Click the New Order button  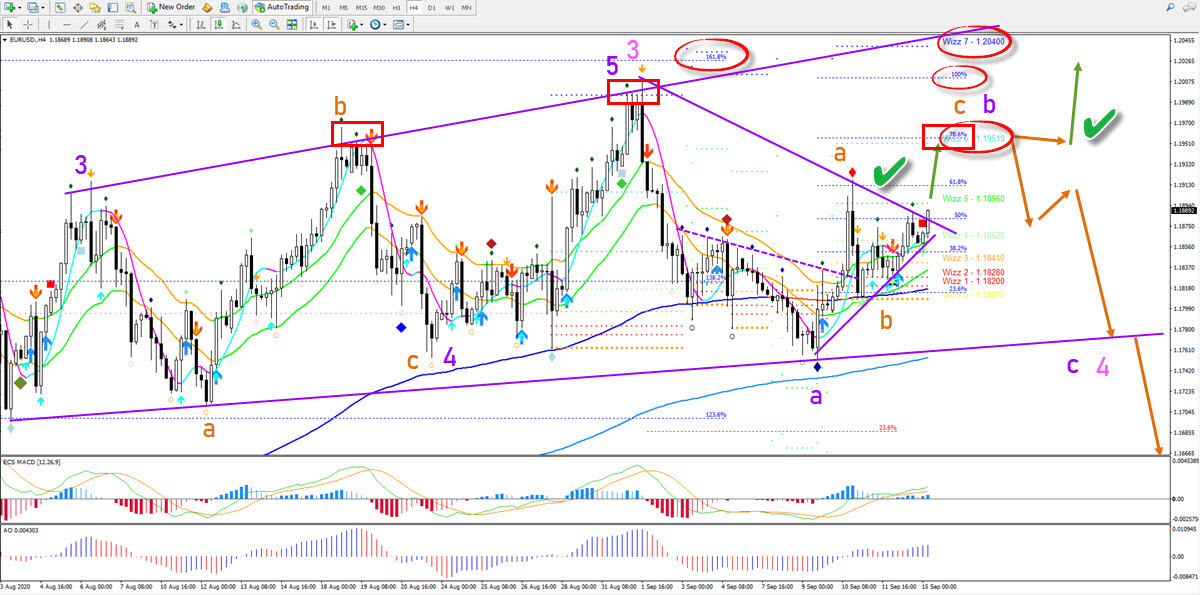[172, 7]
